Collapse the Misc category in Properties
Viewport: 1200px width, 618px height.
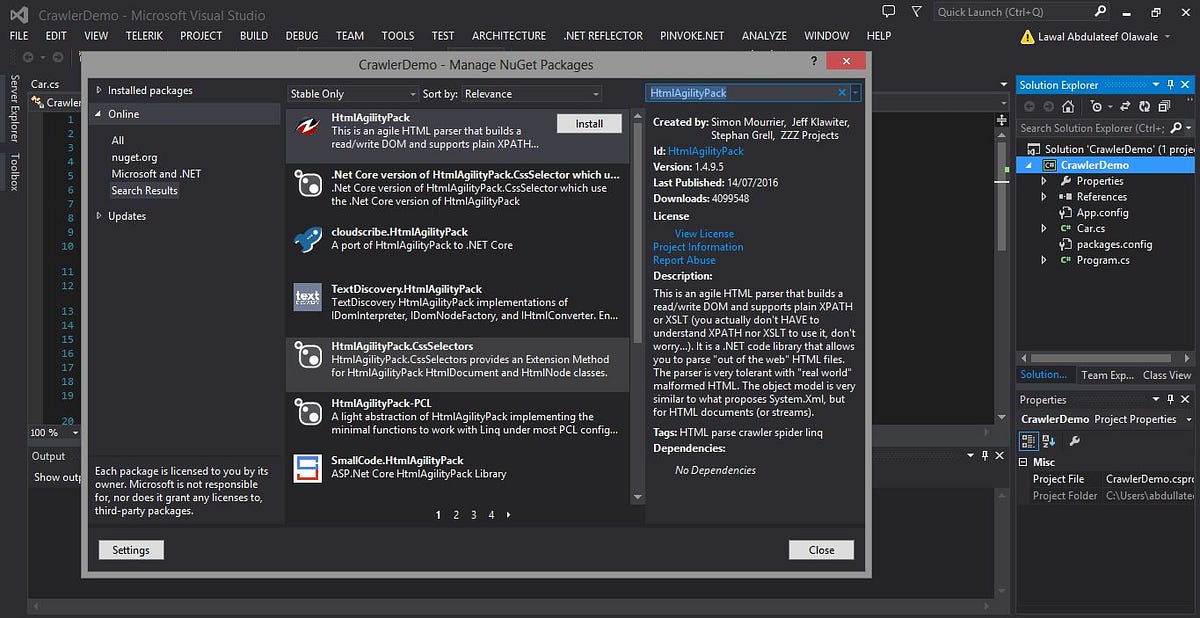[1024, 463]
